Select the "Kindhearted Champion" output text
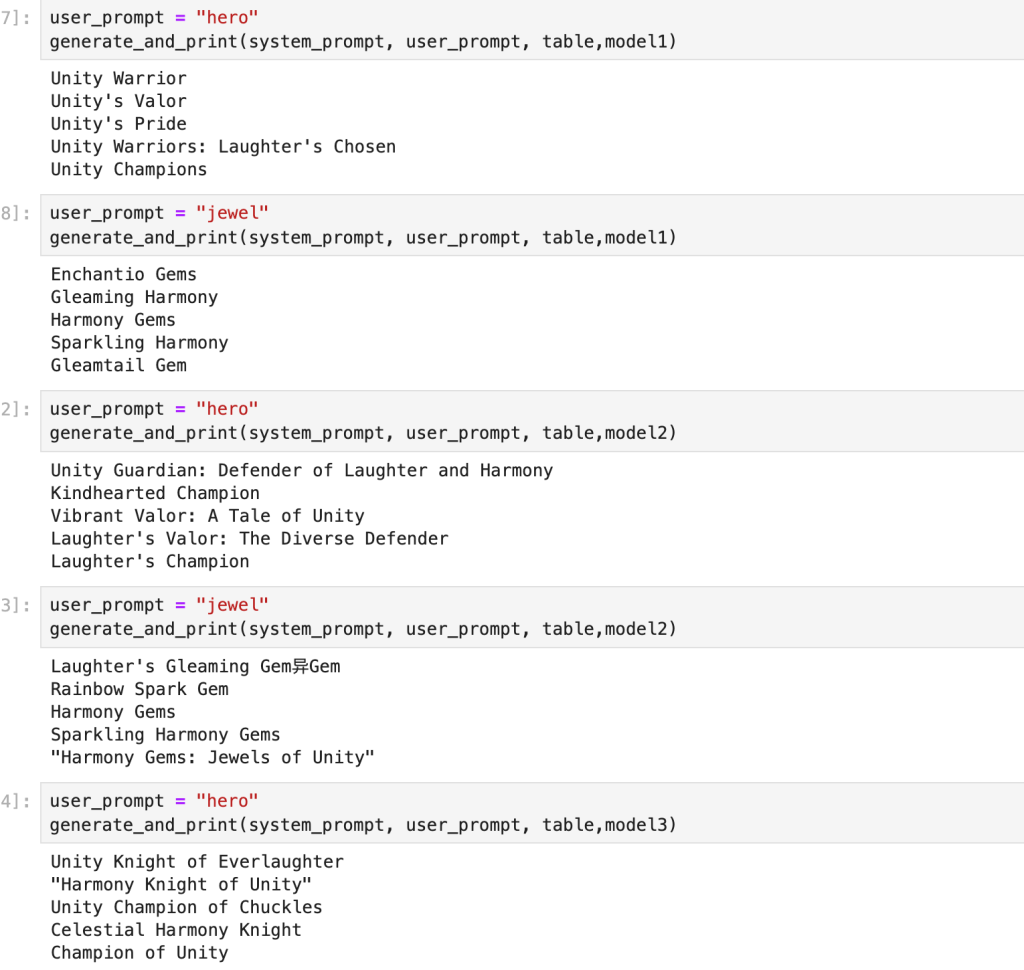 click(x=155, y=493)
